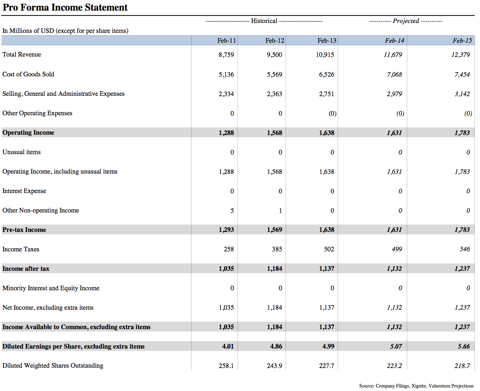Click the Source Company Filings footnote
This screenshot has height=391, width=480.
tap(416, 386)
